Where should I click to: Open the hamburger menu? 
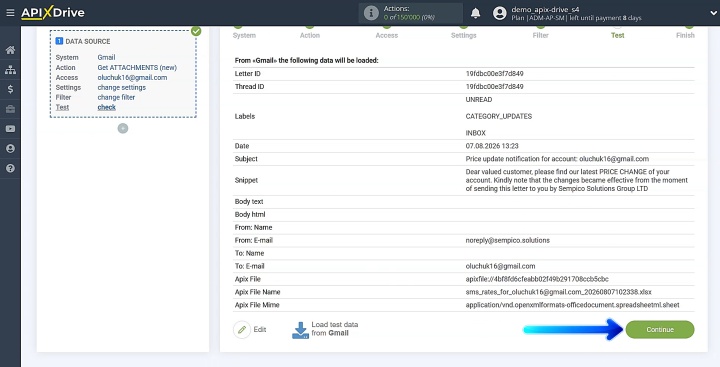(x=10, y=13)
